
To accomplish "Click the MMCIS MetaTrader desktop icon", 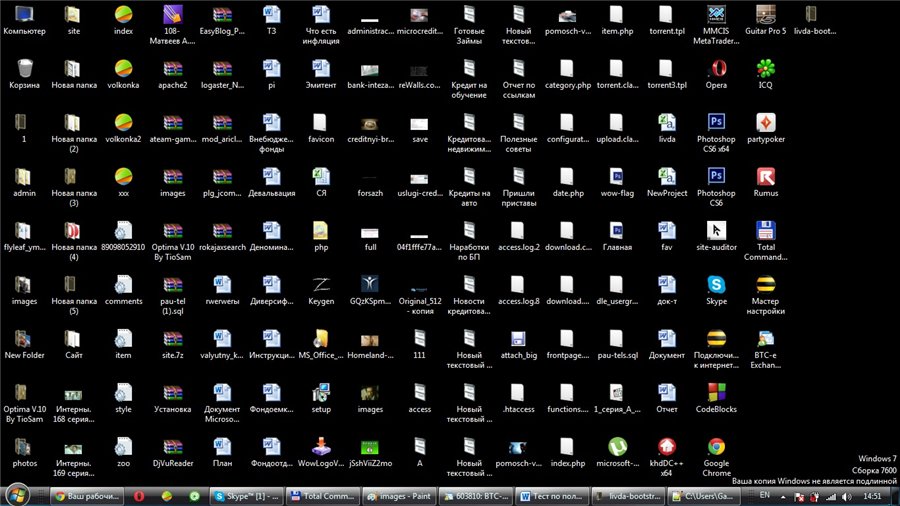I will [x=716, y=15].
